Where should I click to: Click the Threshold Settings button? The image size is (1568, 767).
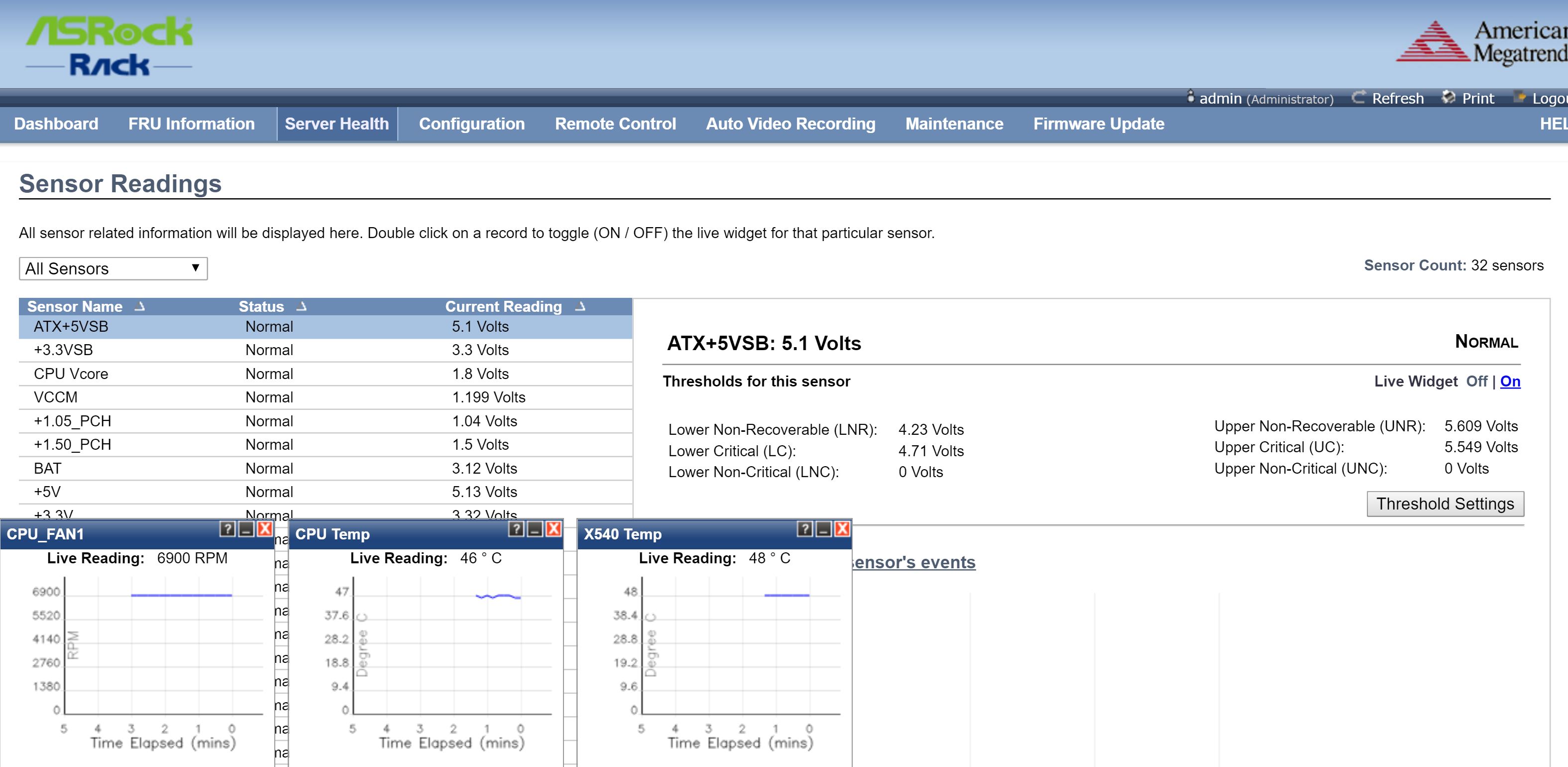click(x=1445, y=504)
